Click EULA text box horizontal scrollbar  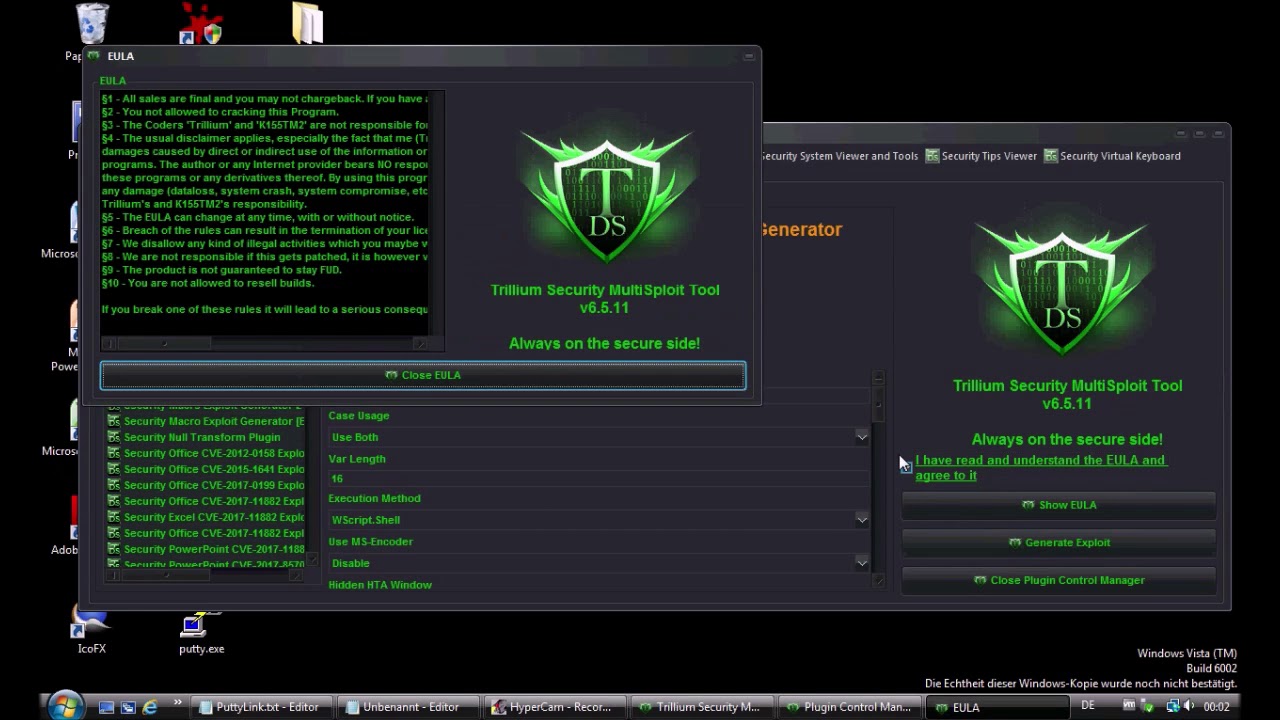[264, 343]
